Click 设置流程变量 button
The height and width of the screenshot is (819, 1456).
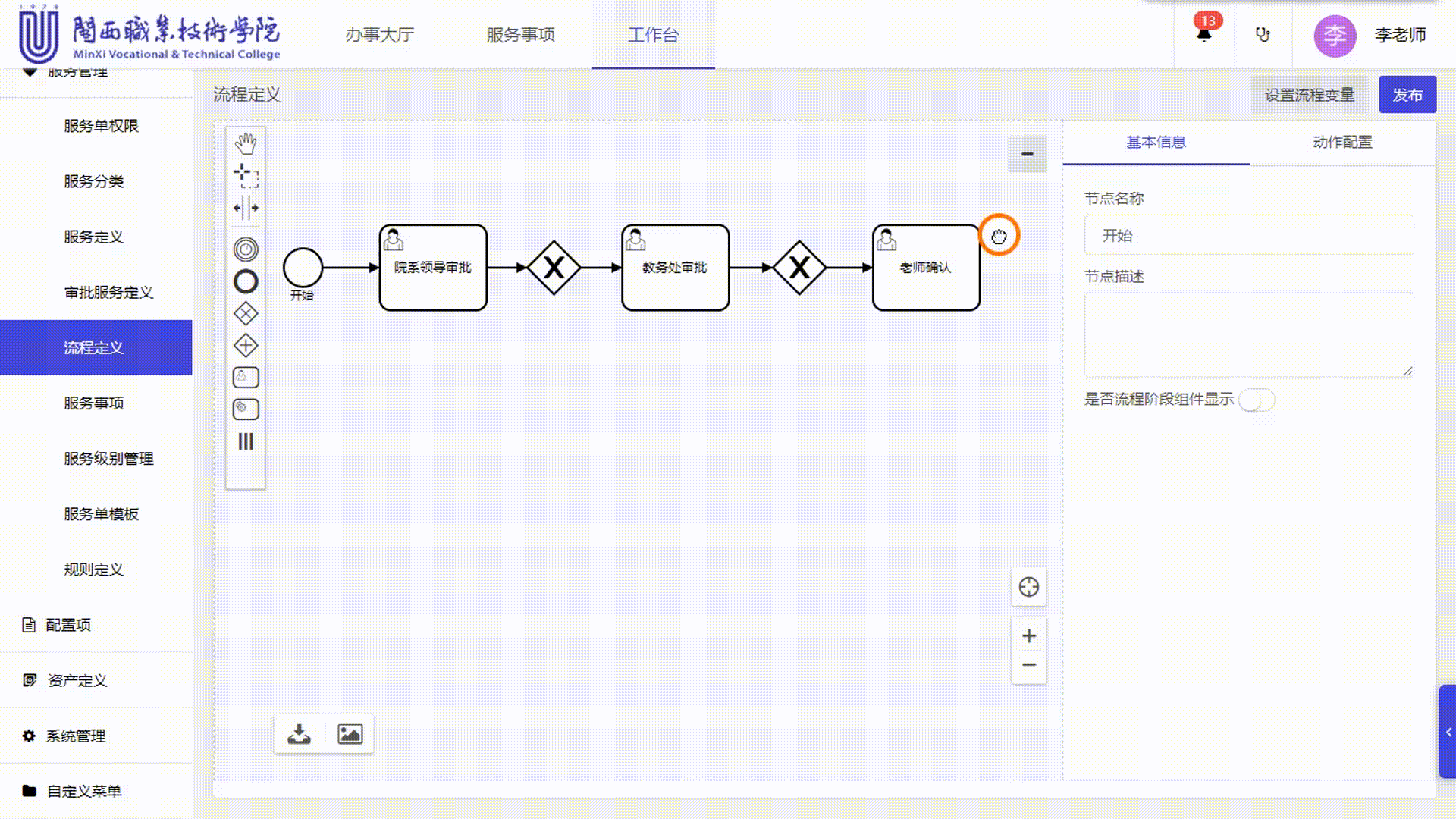[x=1309, y=95]
